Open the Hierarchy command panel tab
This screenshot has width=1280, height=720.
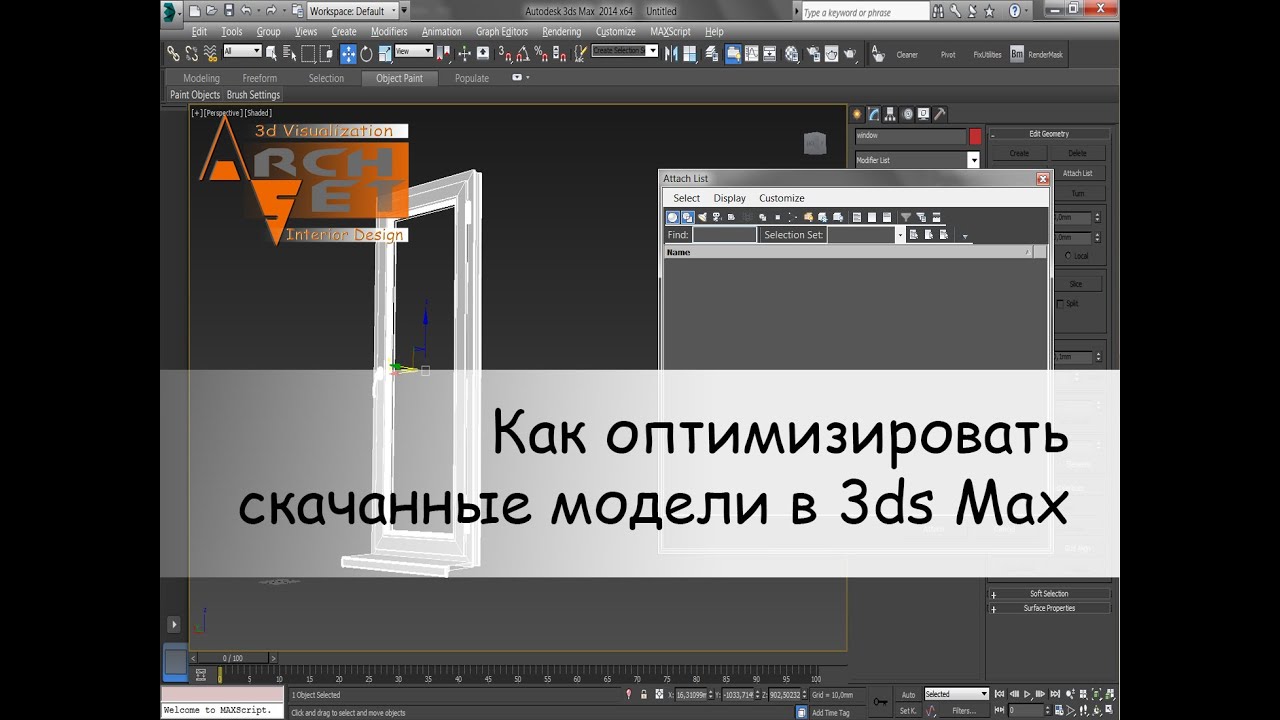(x=890, y=114)
